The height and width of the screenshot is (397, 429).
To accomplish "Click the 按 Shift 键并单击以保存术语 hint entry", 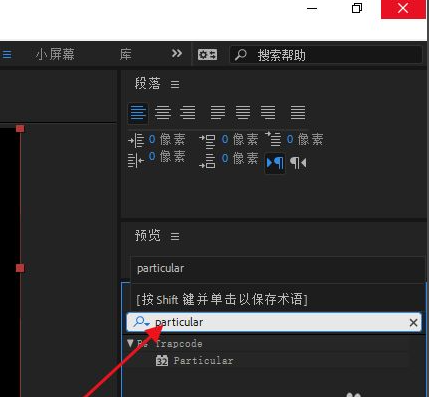I will 277,299.
